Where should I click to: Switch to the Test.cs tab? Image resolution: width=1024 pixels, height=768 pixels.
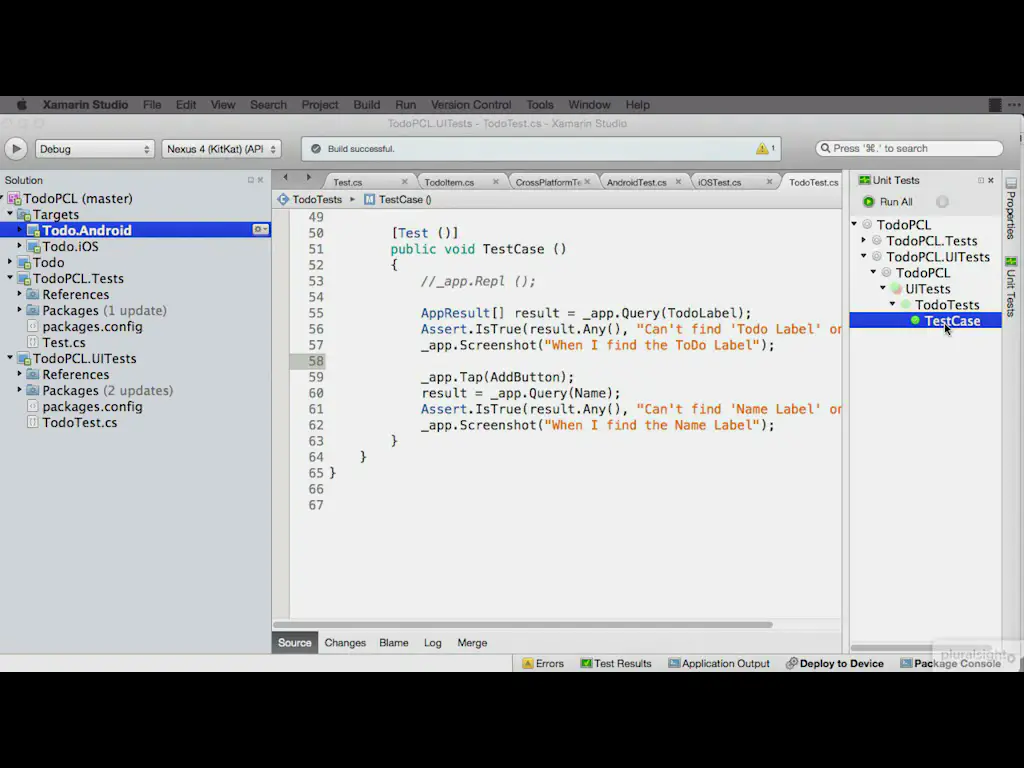tap(347, 182)
